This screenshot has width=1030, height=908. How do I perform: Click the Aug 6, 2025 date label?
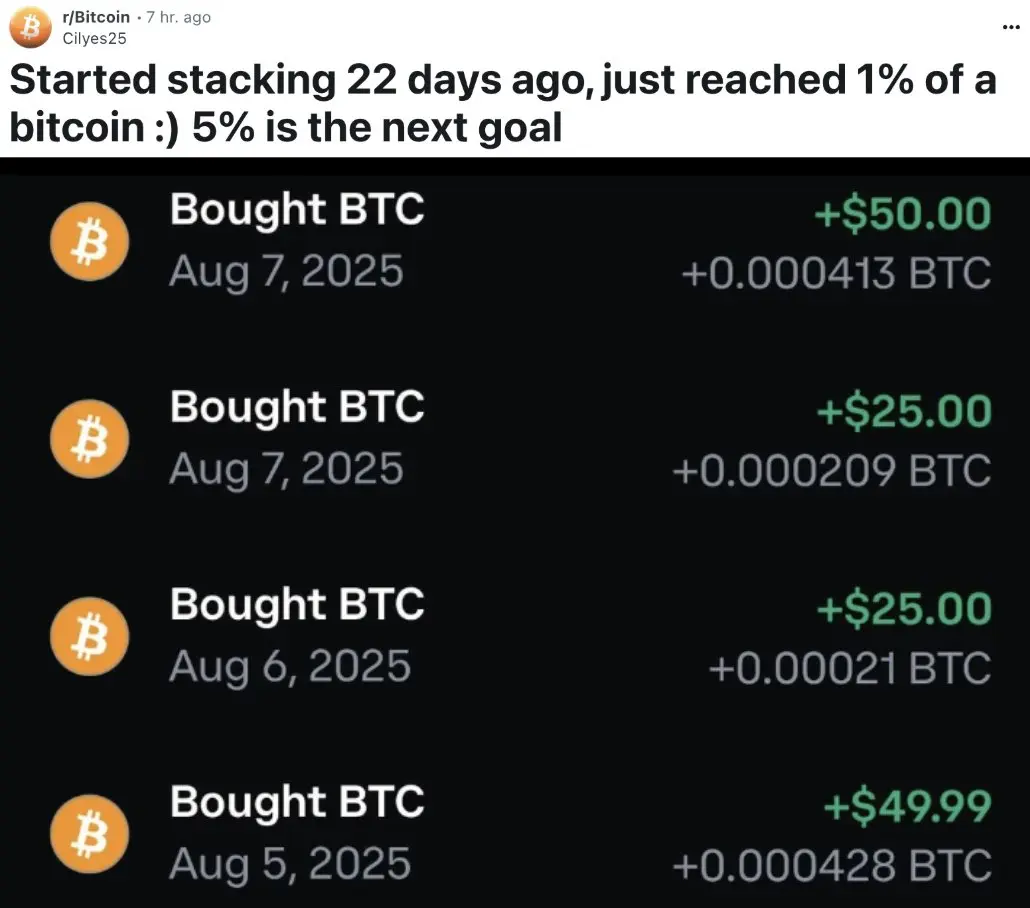tap(290, 666)
